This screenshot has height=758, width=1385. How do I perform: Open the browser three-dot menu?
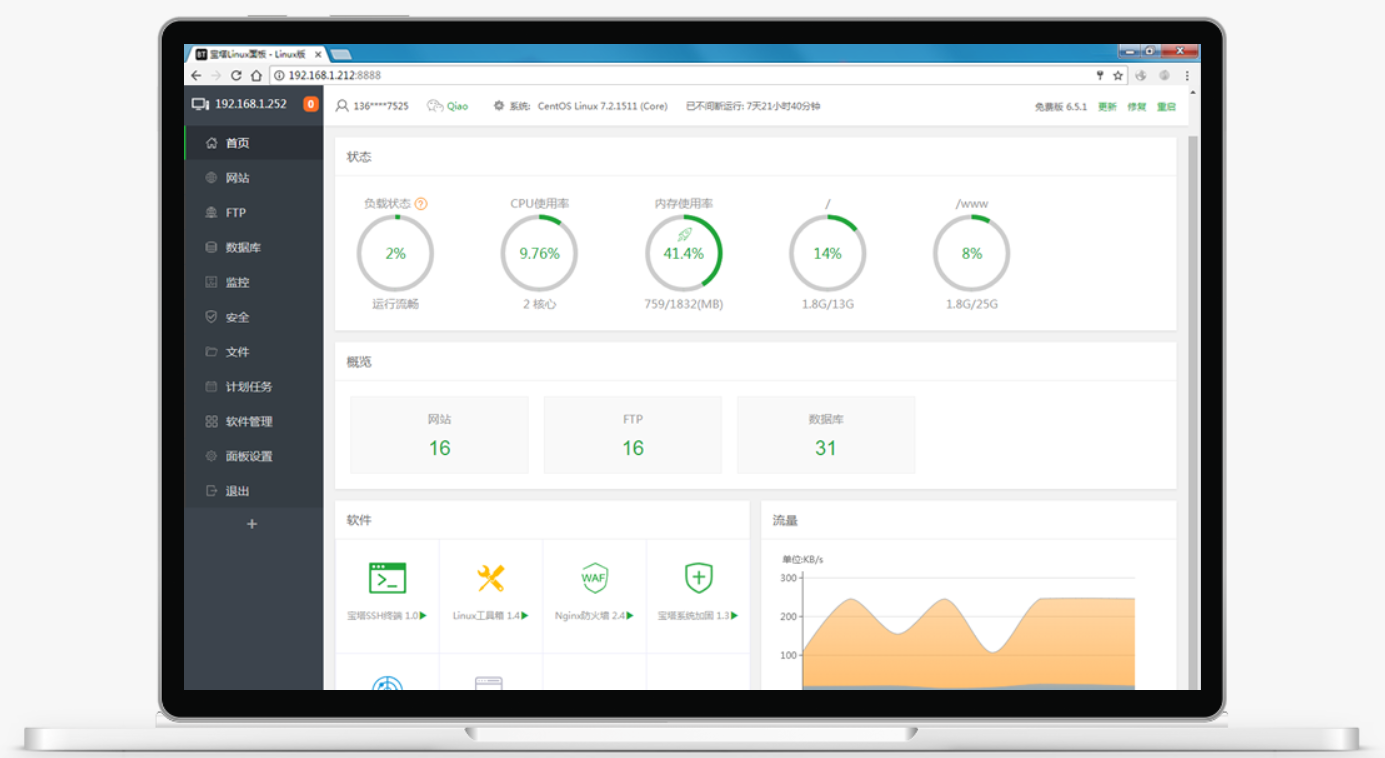pyautogui.click(x=1188, y=75)
